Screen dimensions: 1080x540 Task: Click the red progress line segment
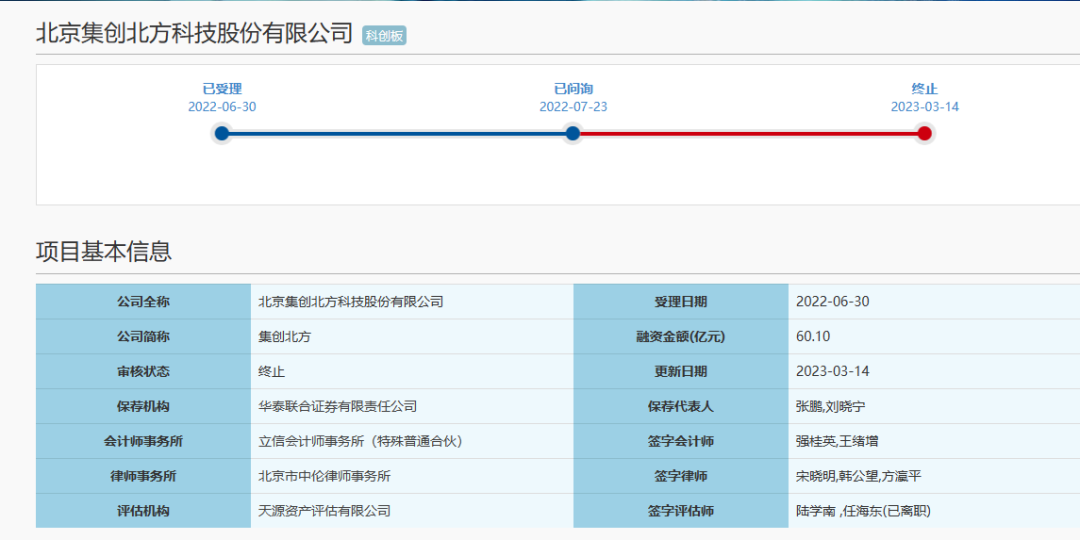coord(748,133)
